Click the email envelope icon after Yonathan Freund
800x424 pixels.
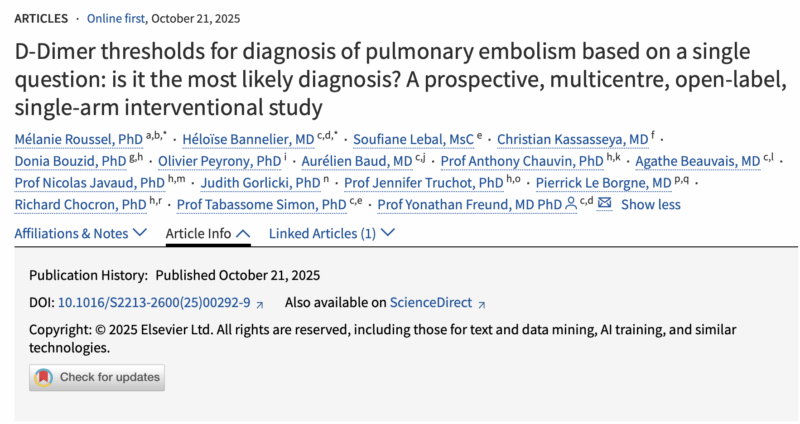pyautogui.click(x=604, y=205)
